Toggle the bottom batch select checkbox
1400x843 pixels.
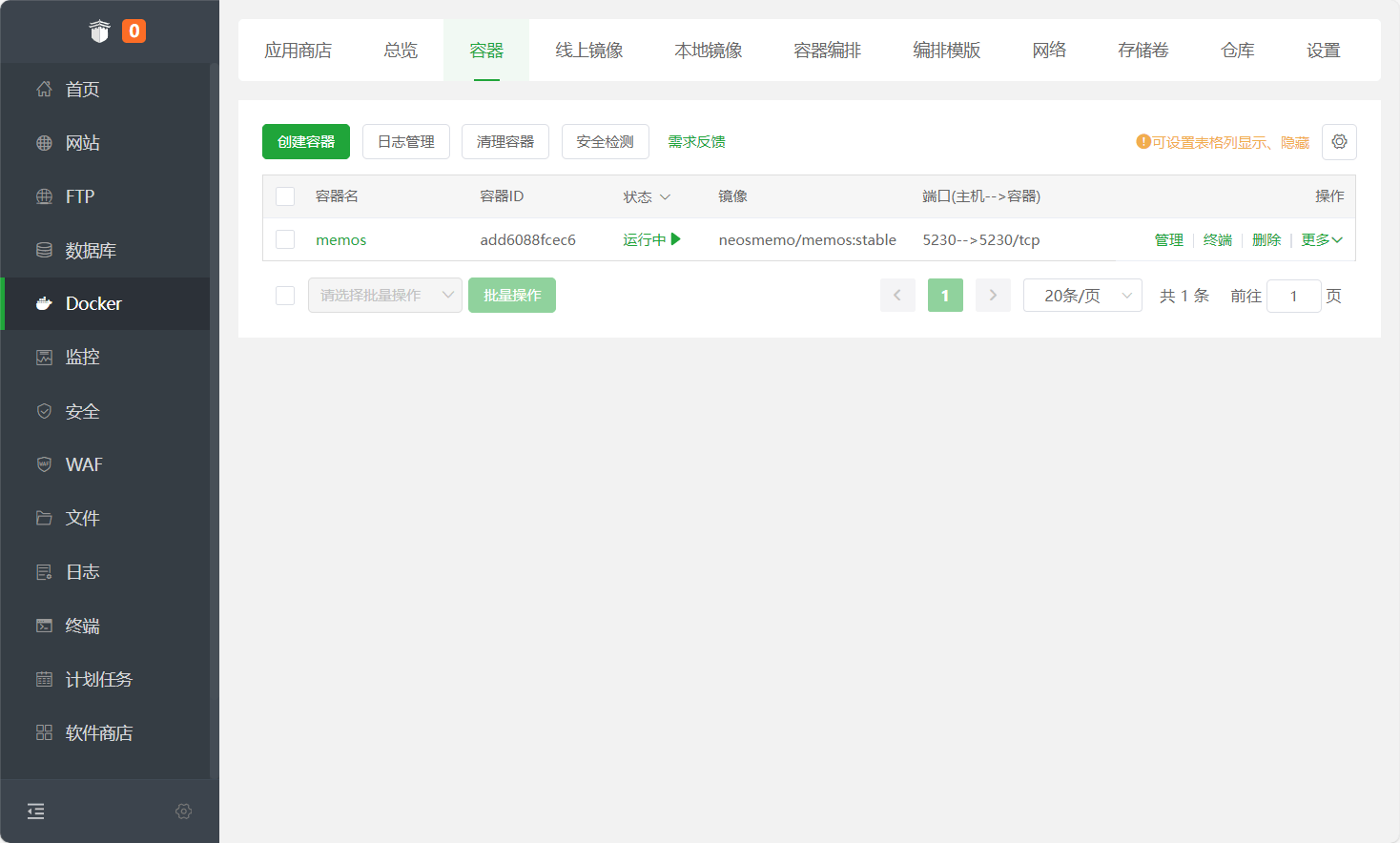point(285,296)
